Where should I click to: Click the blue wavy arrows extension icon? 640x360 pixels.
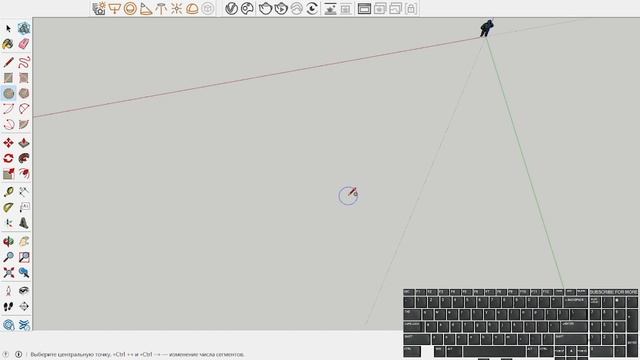point(24,325)
